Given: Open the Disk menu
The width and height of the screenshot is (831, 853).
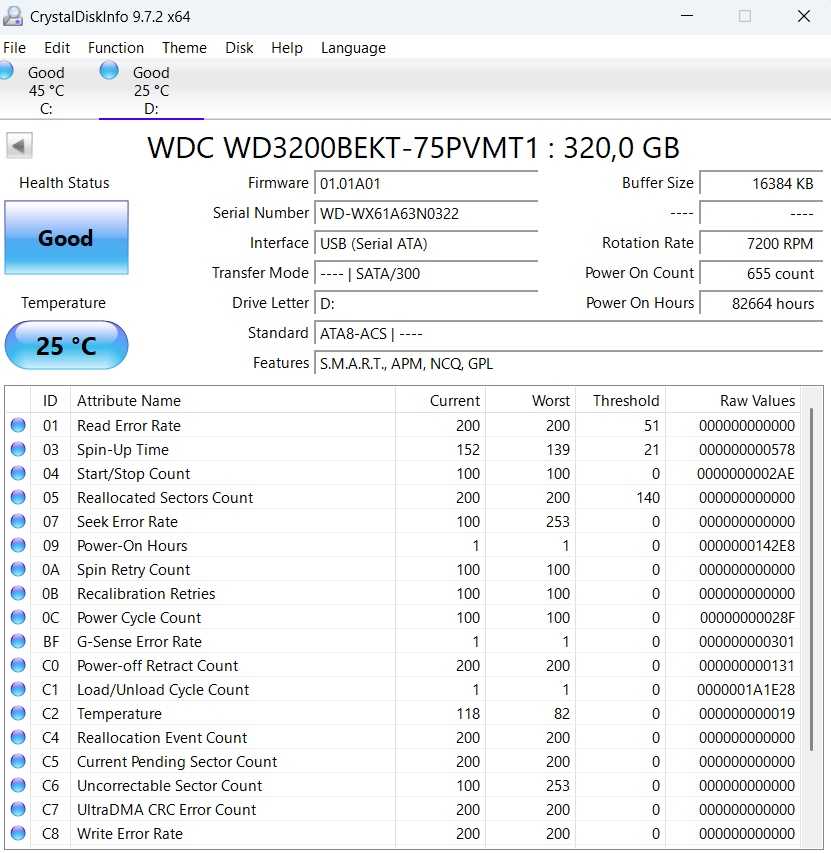Looking at the screenshot, I should pyautogui.click(x=239, y=47).
